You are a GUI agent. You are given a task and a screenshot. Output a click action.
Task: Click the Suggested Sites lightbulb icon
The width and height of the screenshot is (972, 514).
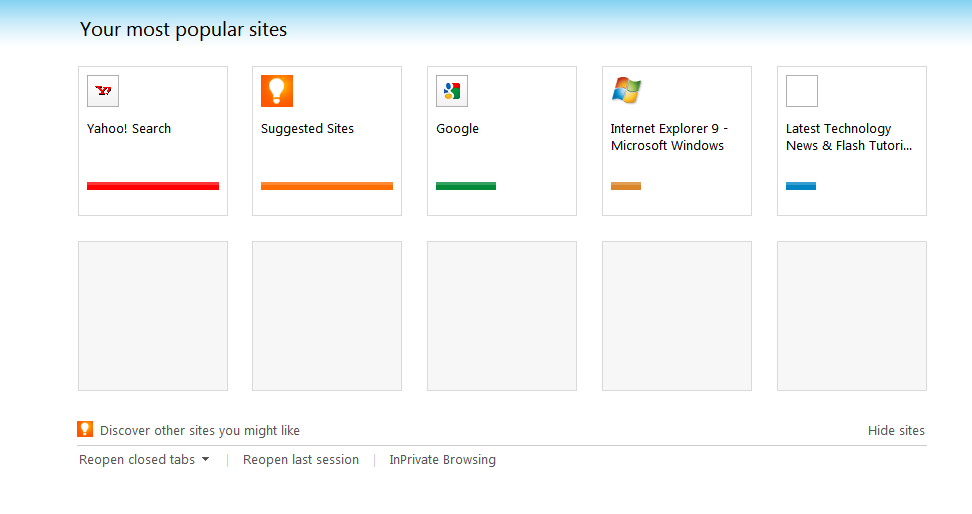pos(277,91)
